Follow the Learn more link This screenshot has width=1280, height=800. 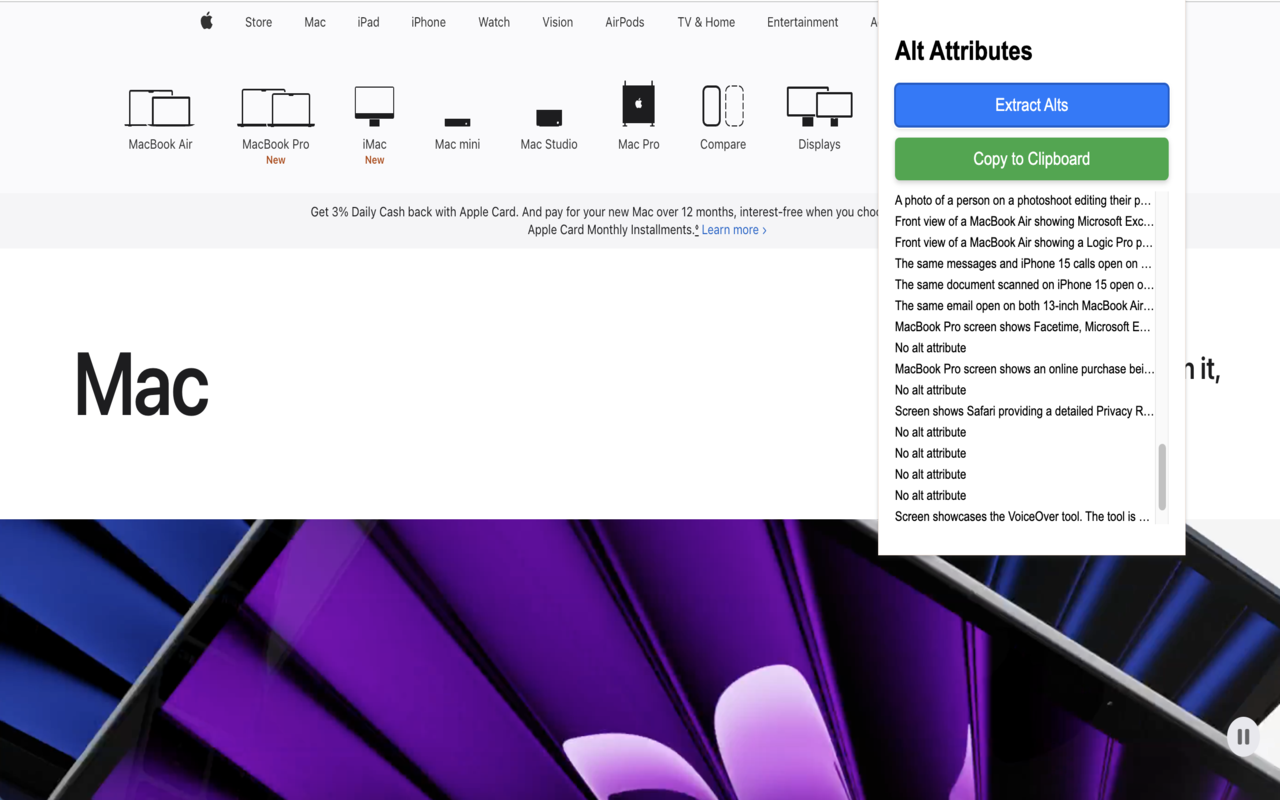[734, 230]
